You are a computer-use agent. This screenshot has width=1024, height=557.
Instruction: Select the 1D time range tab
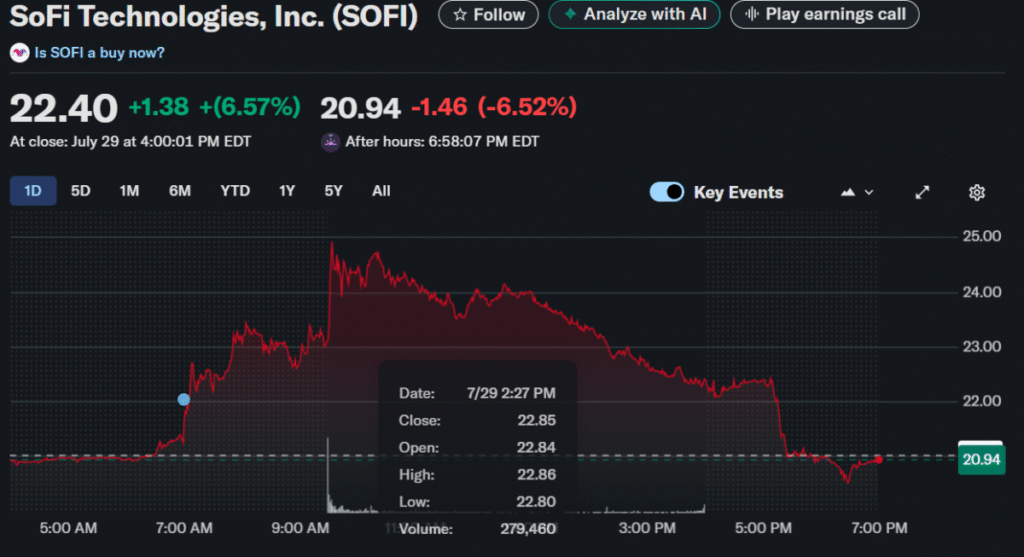[33, 191]
